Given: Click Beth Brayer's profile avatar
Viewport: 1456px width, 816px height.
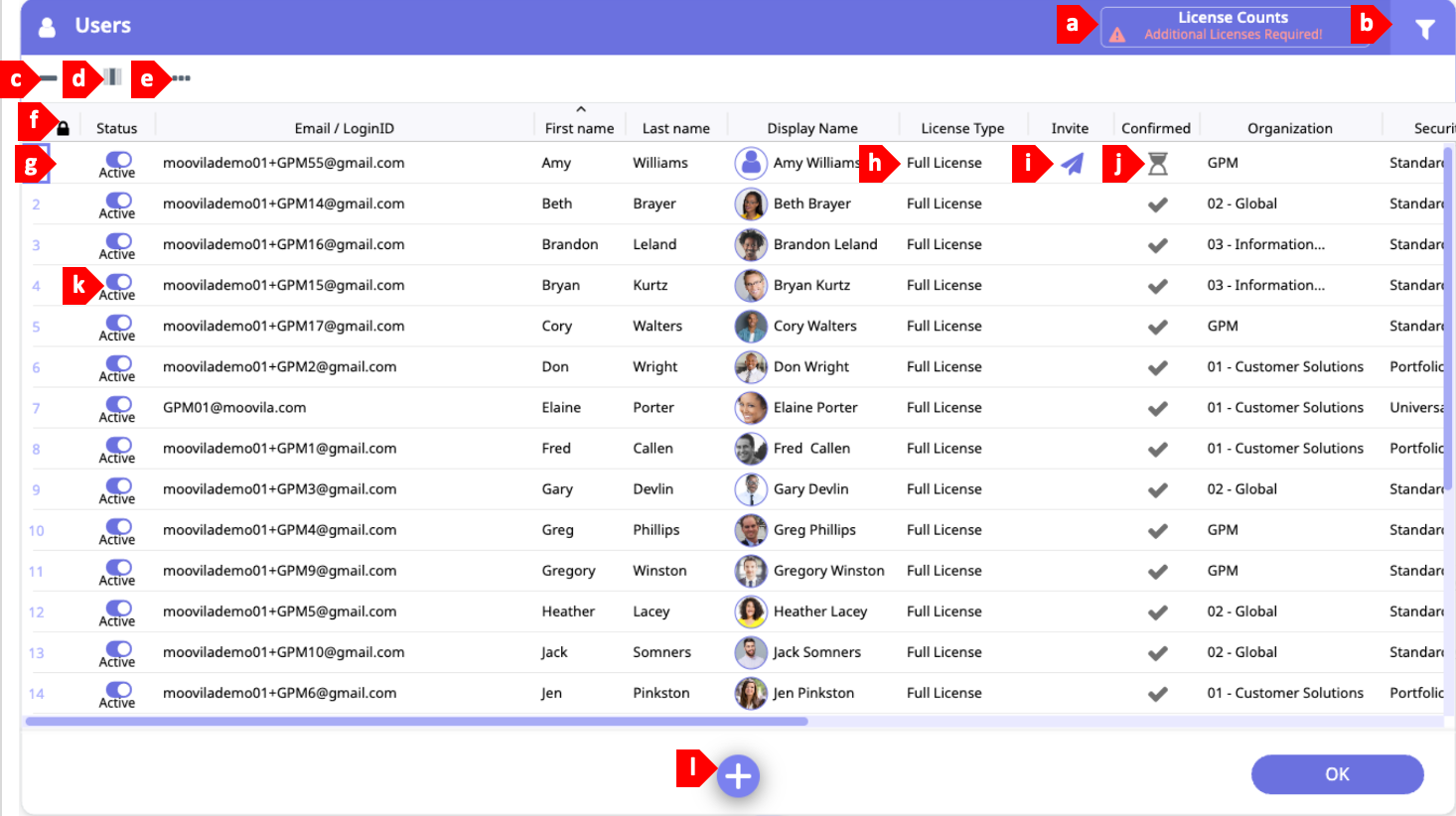Looking at the screenshot, I should pyautogui.click(x=750, y=204).
